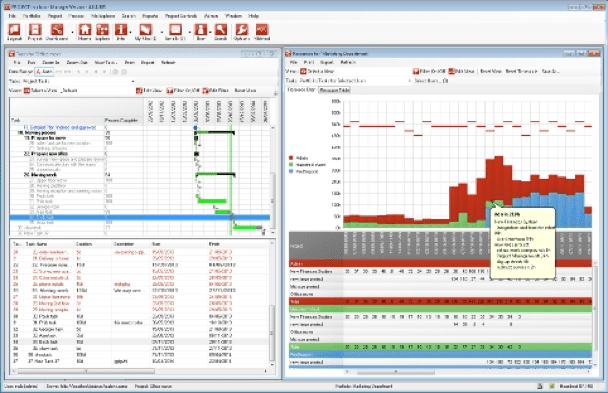Toggle Filter On/Off in Gantt window
Image resolution: width=608 pixels, height=393 pixels.
point(183,90)
